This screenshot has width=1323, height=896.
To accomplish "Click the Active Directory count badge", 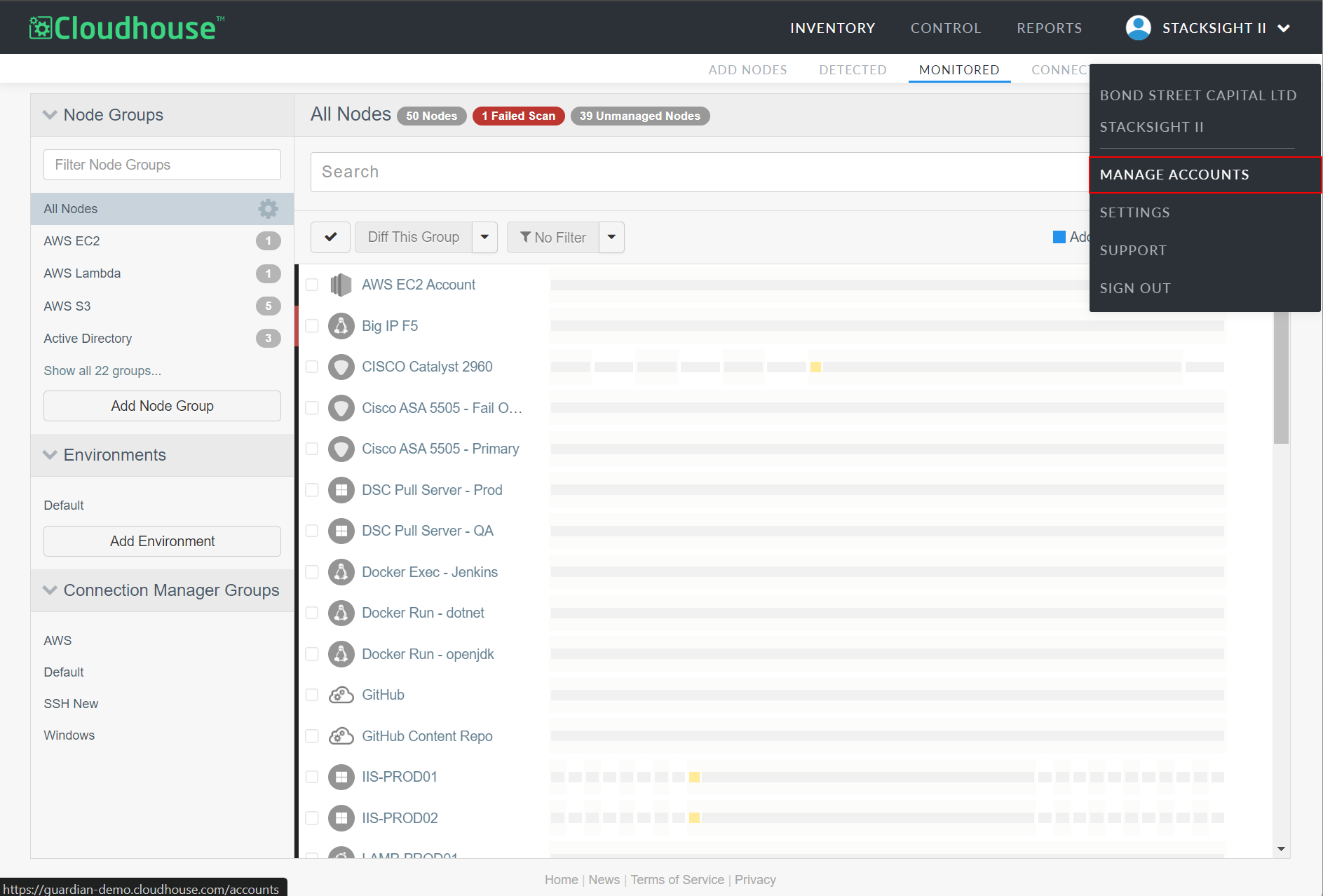I will (x=268, y=339).
